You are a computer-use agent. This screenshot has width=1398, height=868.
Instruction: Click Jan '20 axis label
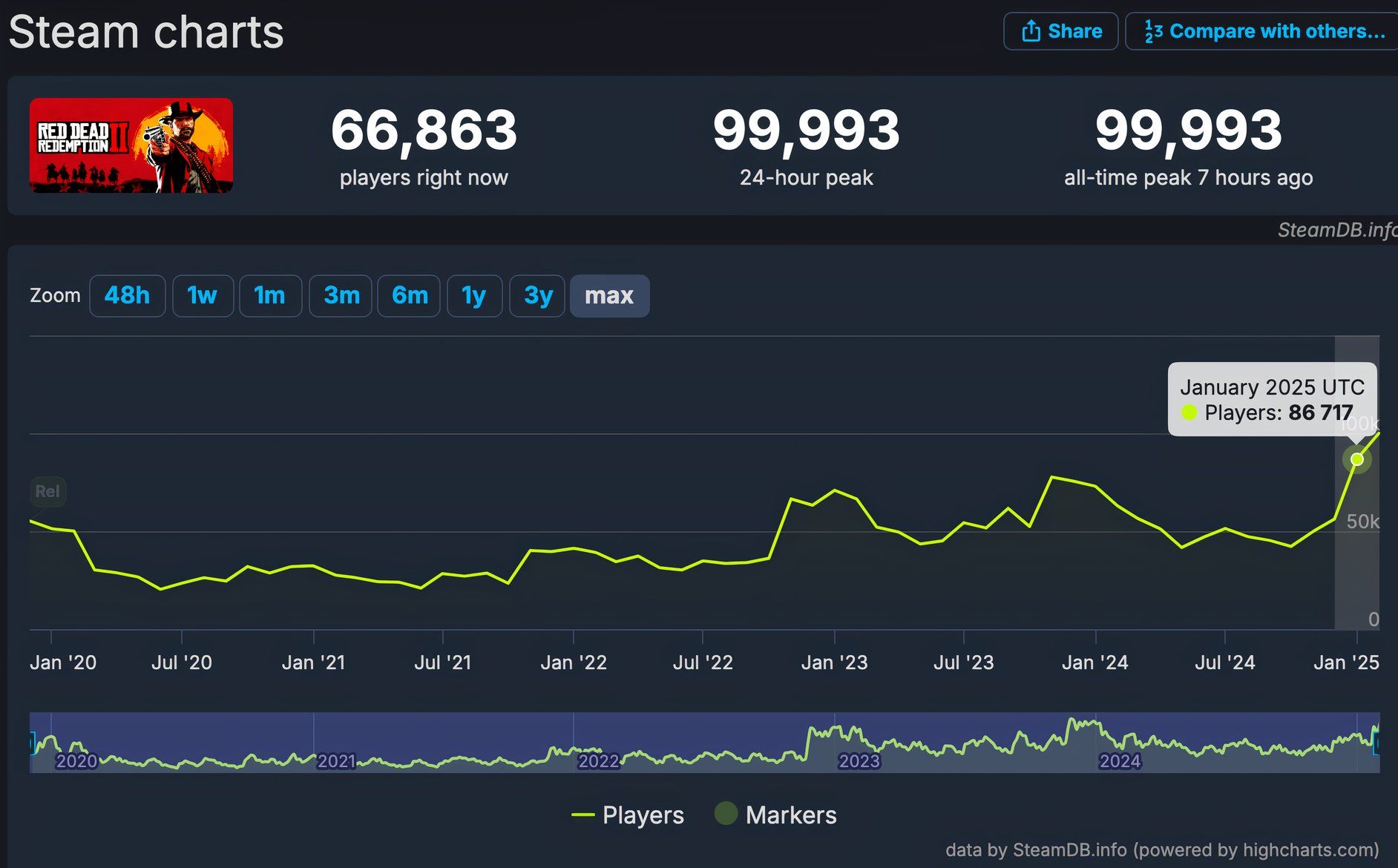pyautogui.click(x=63, y=662)
